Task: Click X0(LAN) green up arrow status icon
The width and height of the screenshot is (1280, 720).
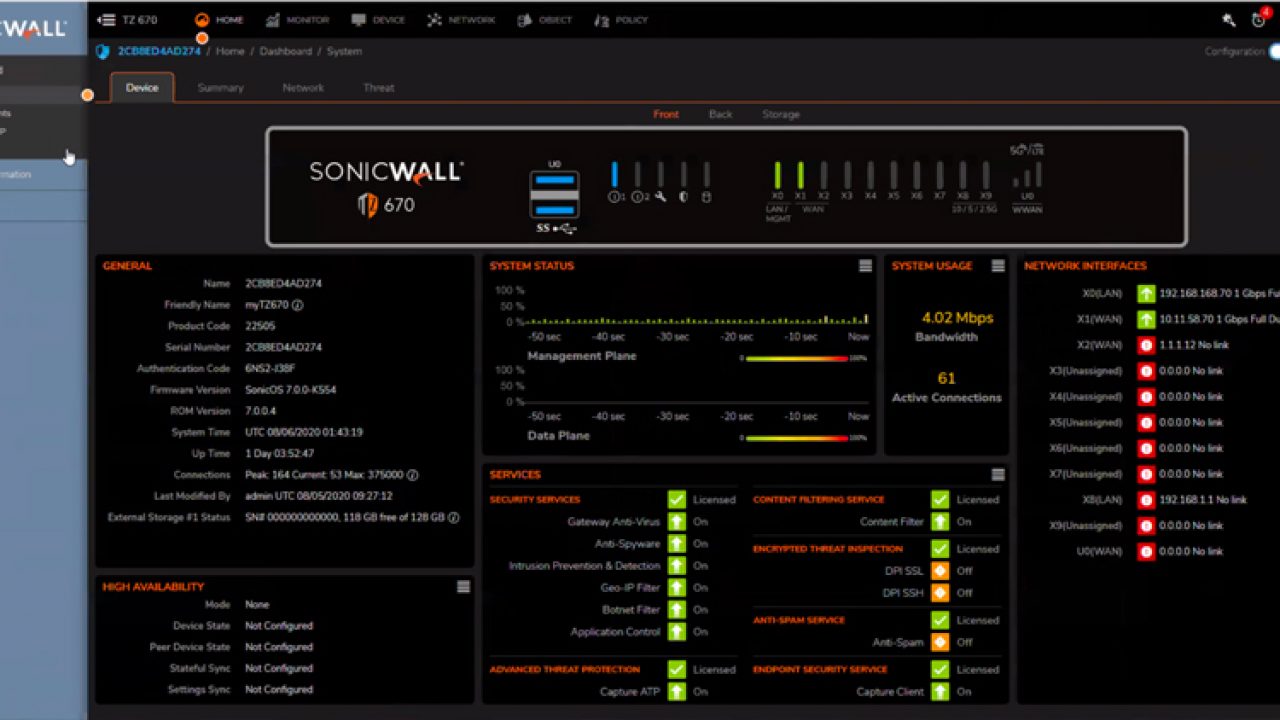Action: pyautogui.click(x=1146, y=294)
